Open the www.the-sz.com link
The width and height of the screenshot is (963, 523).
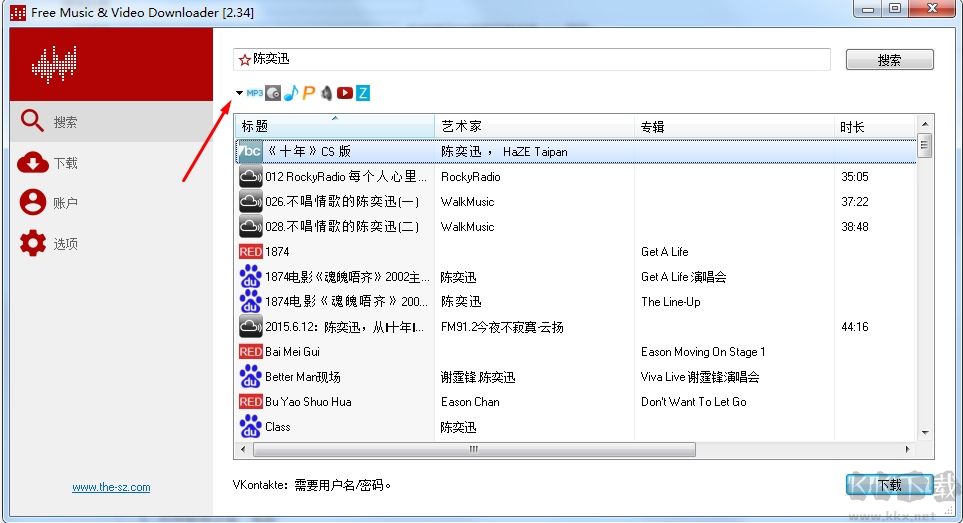111,487
